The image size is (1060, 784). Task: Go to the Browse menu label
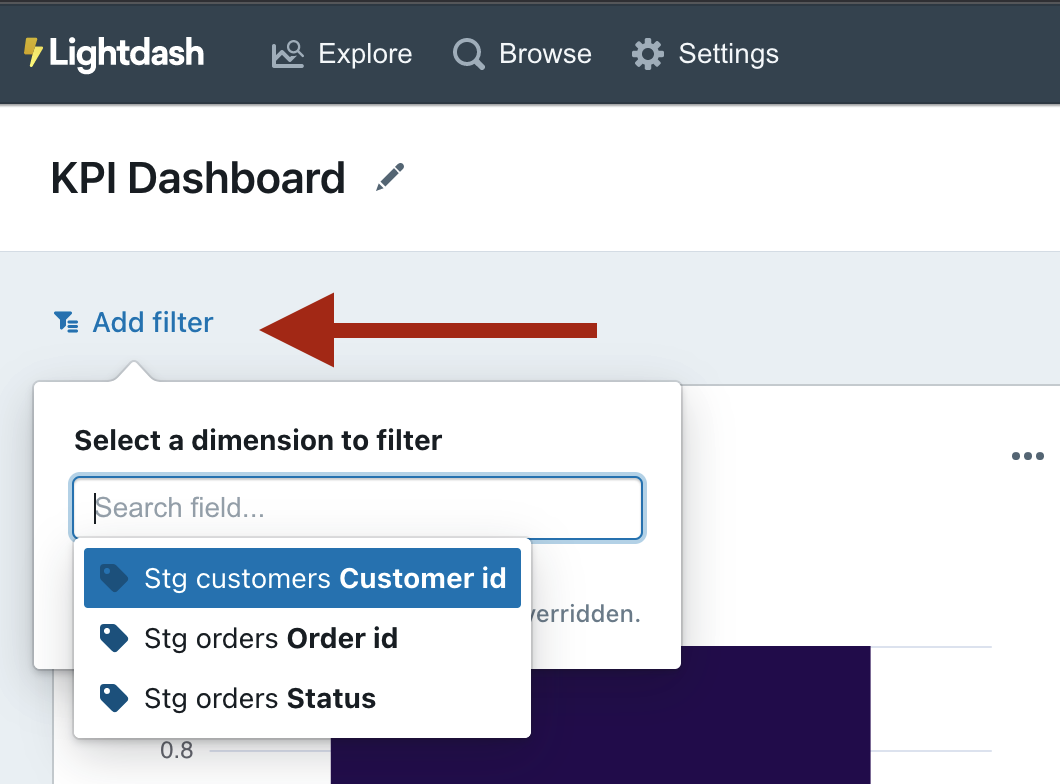pos(545,54)
